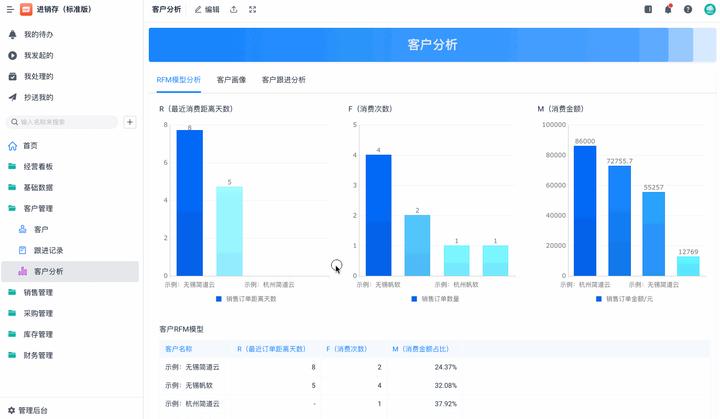The image size is (720, 419).
Task: Click the plus button next to search
Action: [x=130, y=122]
